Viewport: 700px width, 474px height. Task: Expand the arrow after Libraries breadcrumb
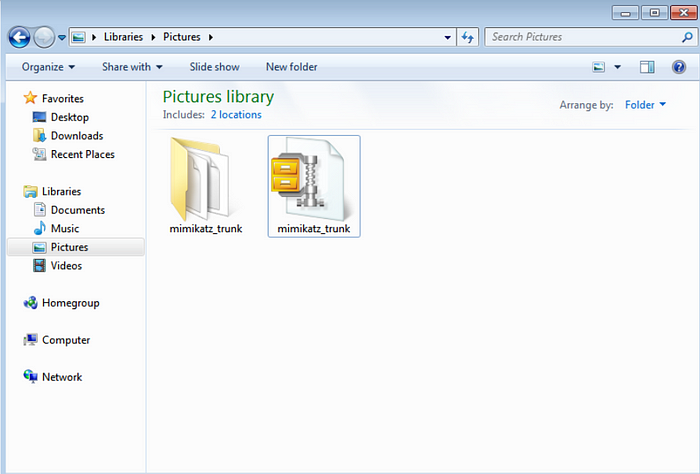(x=153, y=37)
